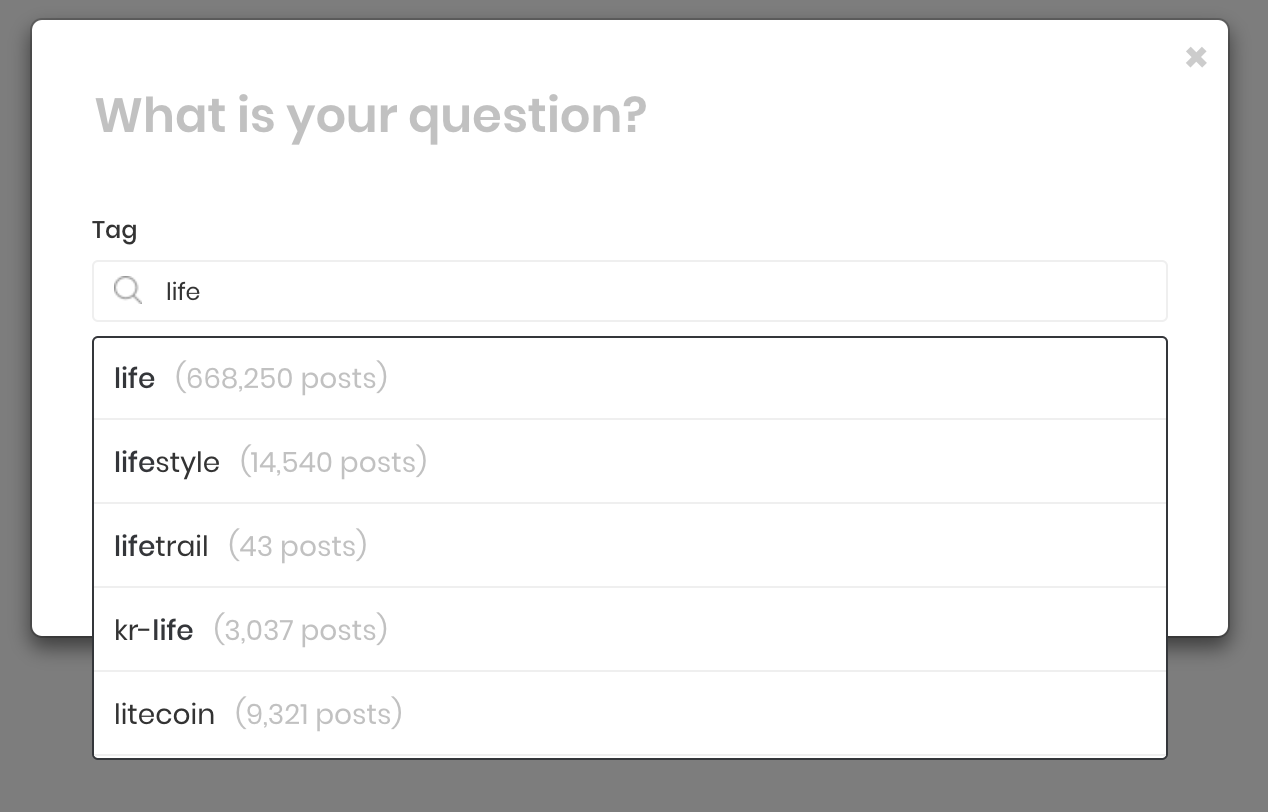This screenshot has width=1268, height=812.
Task: Choose the 'litecoin' tag option
Action: click(x=630, y=713)
